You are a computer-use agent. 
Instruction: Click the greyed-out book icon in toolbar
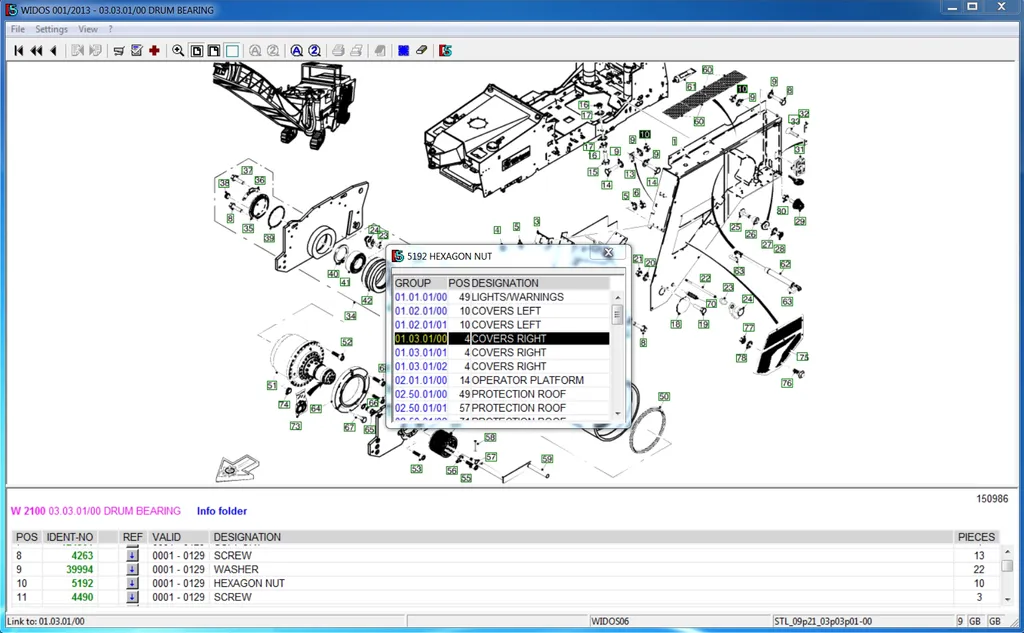pos(379,50)
